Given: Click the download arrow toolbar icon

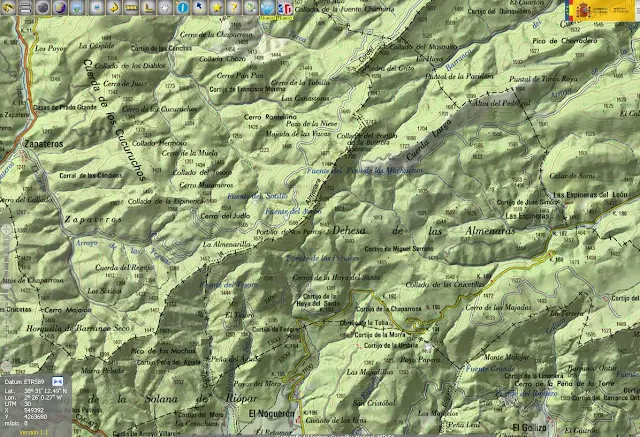Looking at the screenshot, I should coord(77,7).
